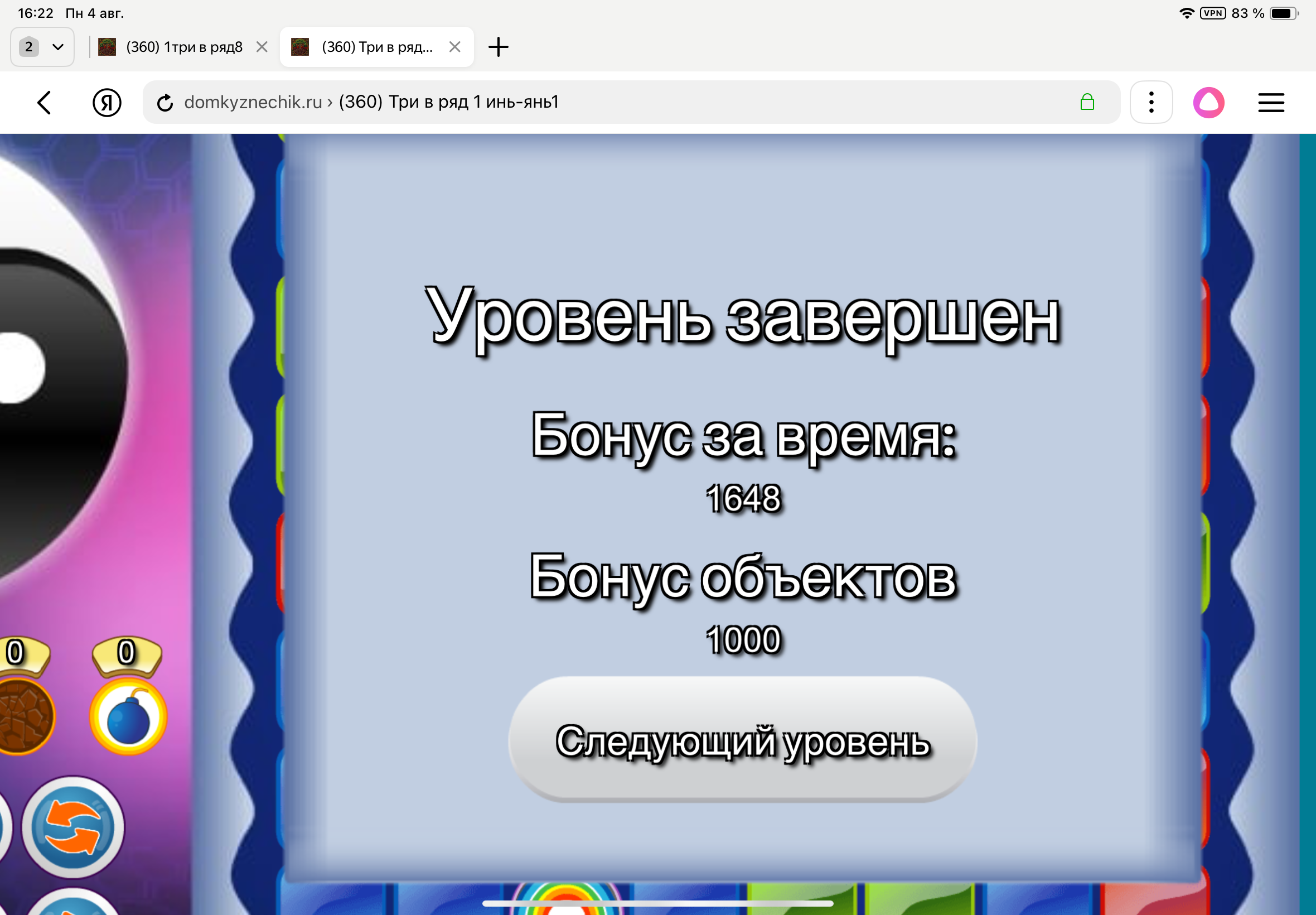
Task: Tap the Wi-Fi status icon
Action: 1187,13
